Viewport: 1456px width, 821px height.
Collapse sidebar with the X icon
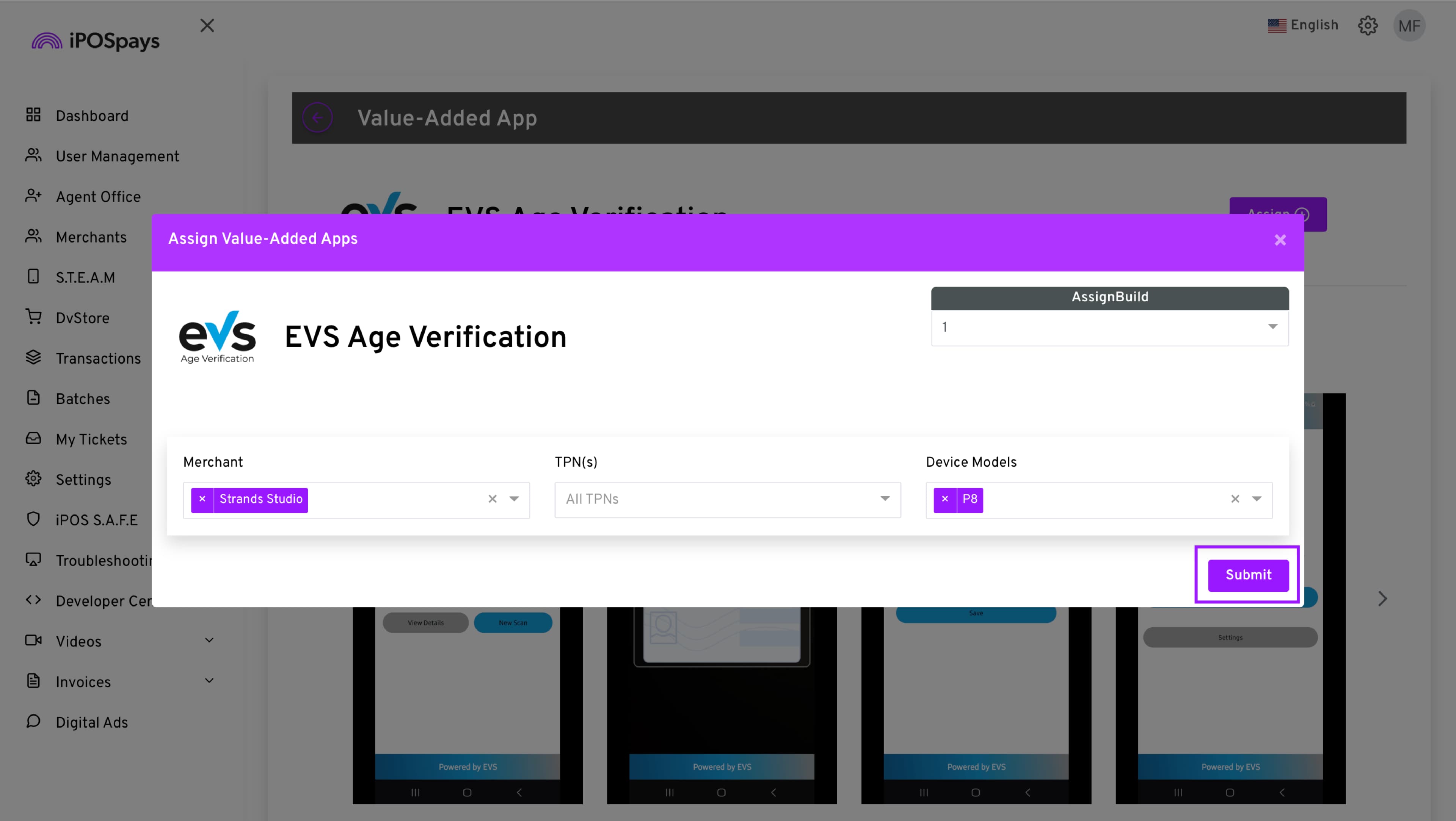coord(207,25)
